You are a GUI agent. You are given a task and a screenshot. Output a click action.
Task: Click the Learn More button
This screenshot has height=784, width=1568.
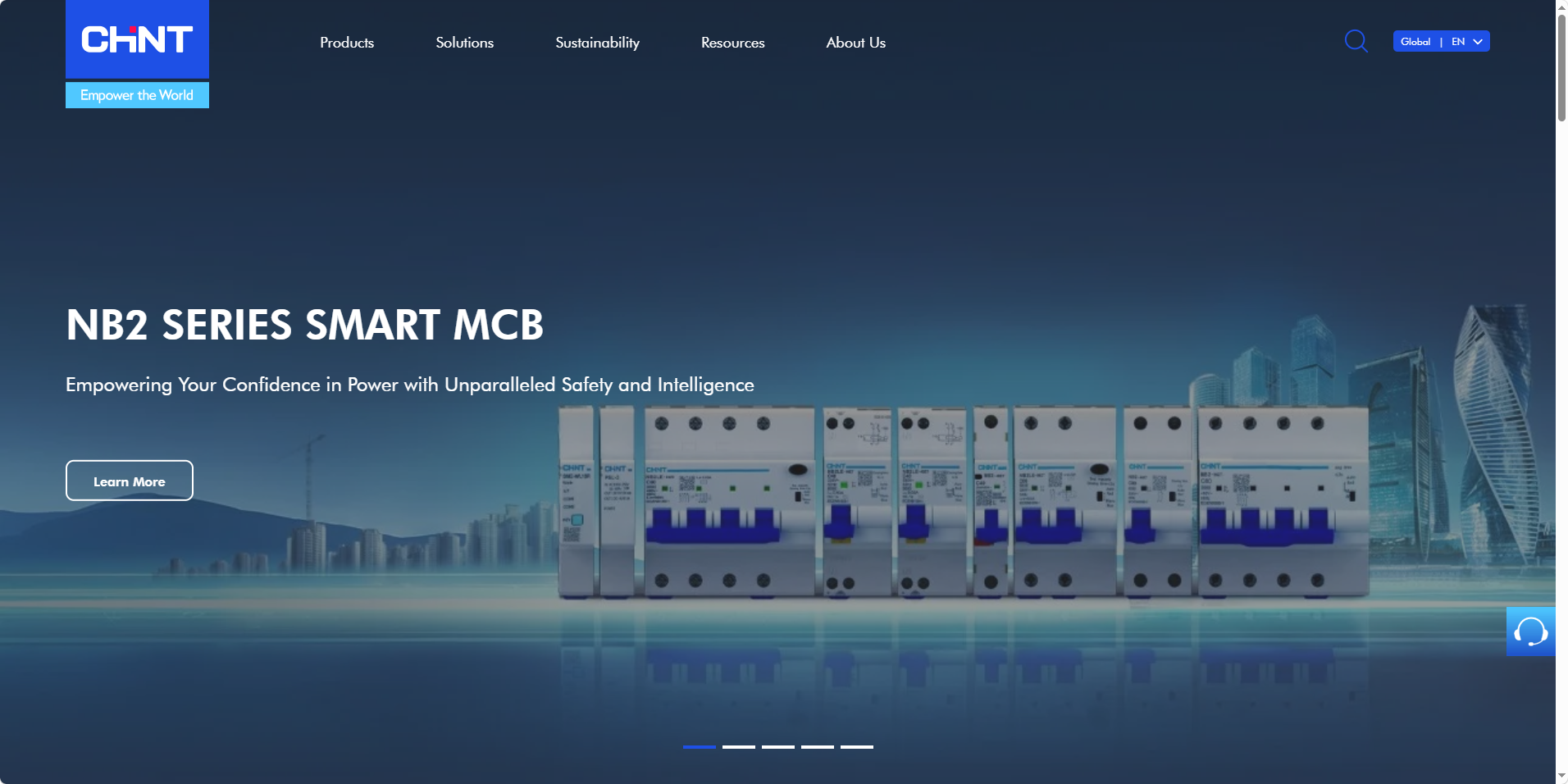point(130,481)
